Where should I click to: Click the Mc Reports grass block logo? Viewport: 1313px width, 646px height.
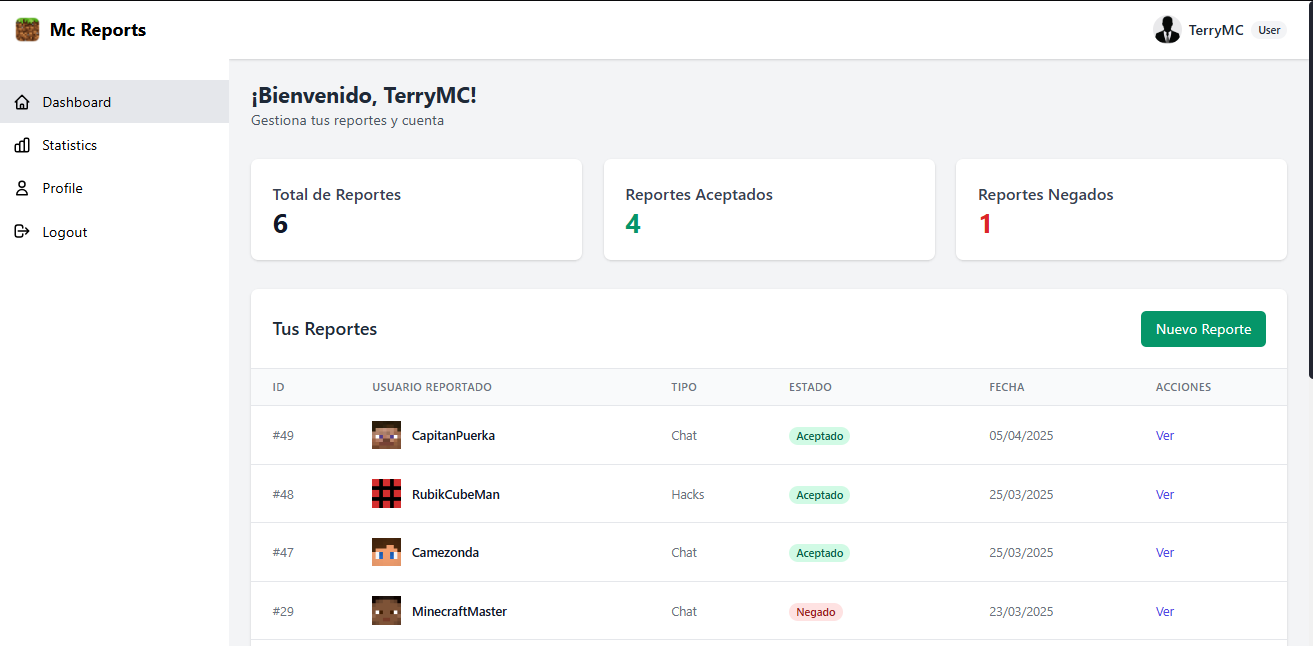point(28,30)
